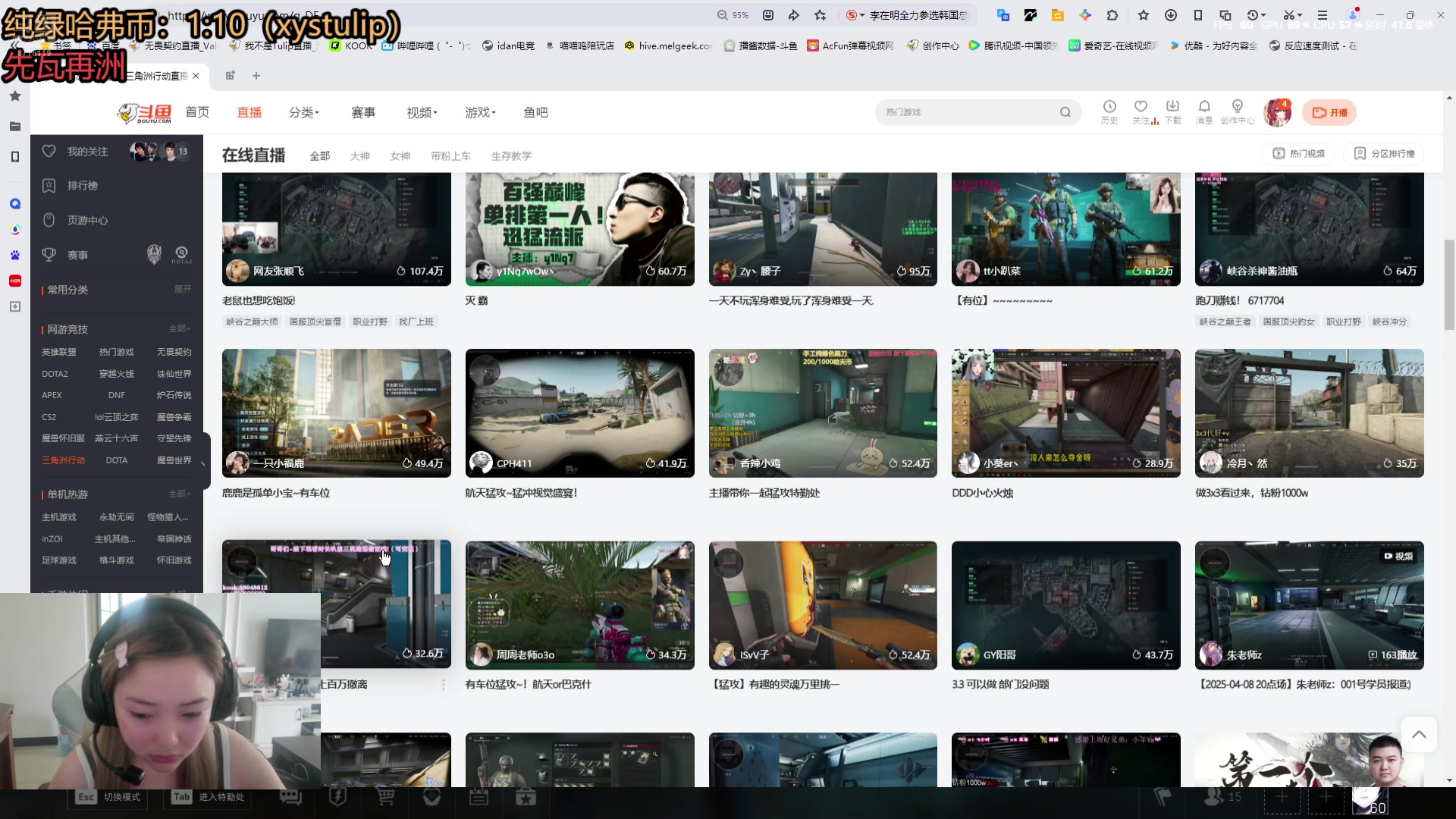Click the 热门视频 button
This screenshot has height=819, width=1456.
pos(1298,153)
